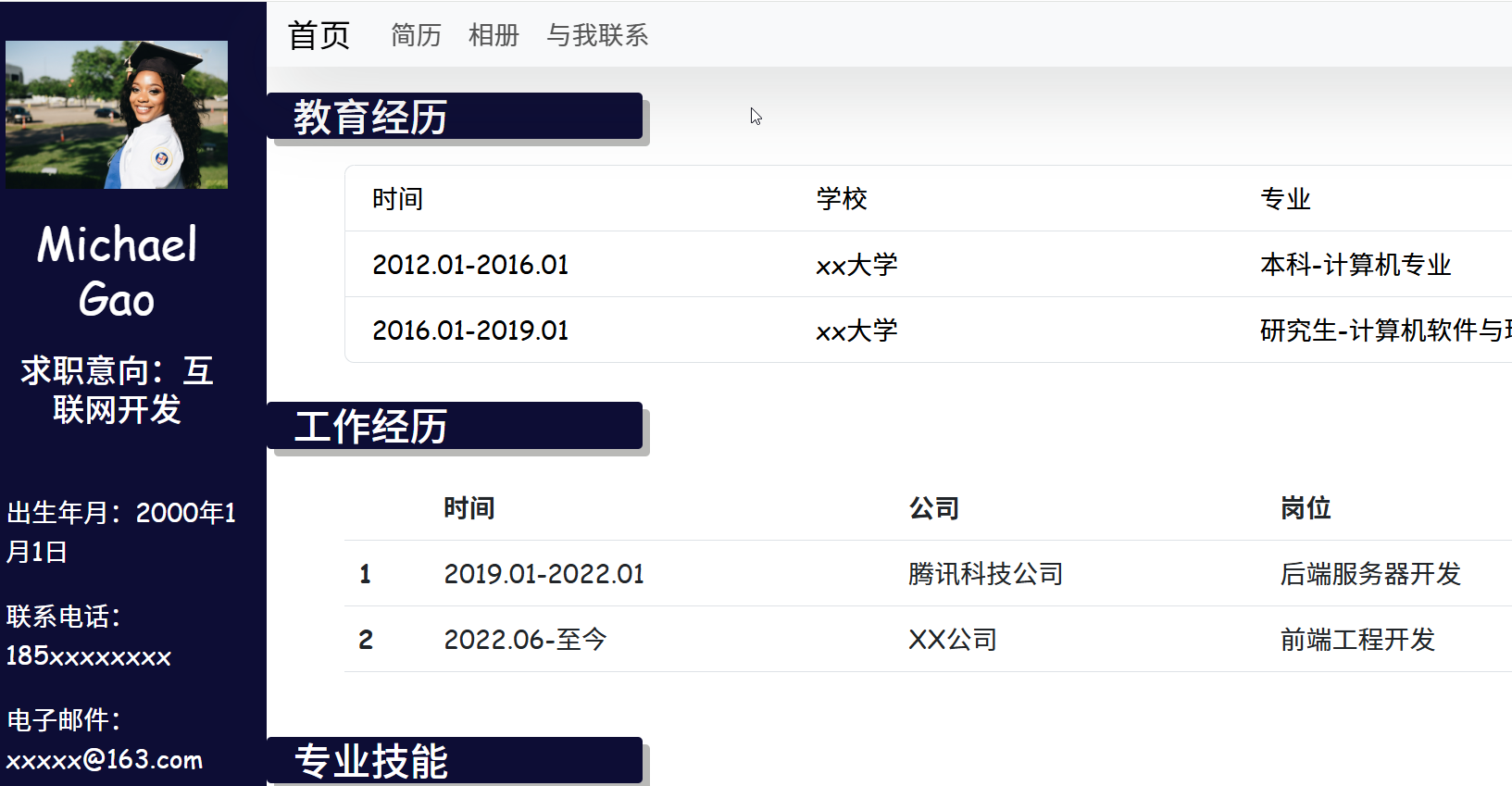Select the XX公司 work entry
Screen dimensions: 1512x786
click(953, 640)
